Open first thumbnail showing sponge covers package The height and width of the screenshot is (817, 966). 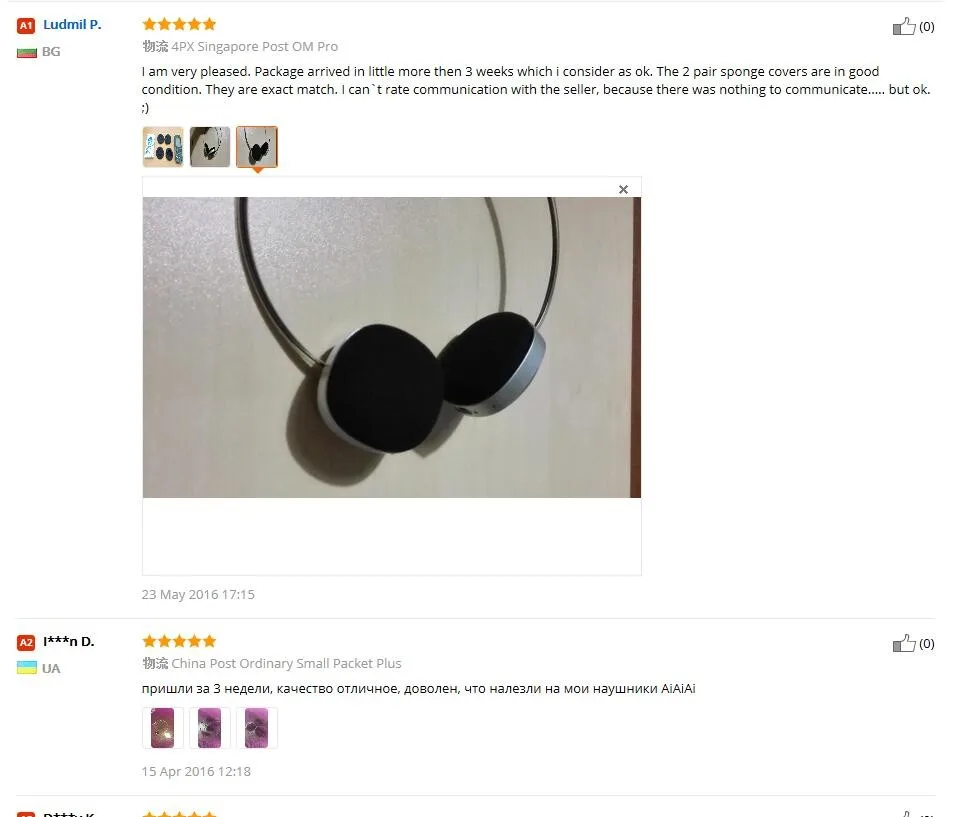click(163, 147)
